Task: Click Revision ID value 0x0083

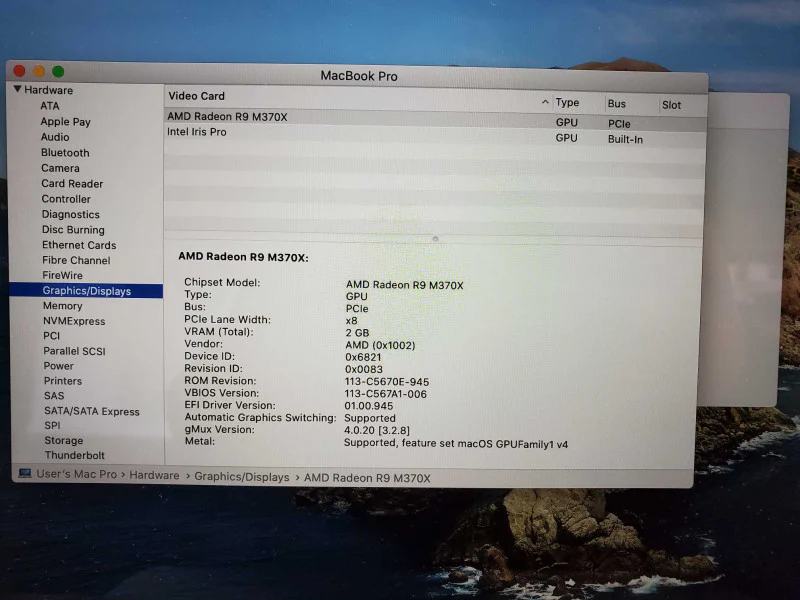Action: (363, 369)
